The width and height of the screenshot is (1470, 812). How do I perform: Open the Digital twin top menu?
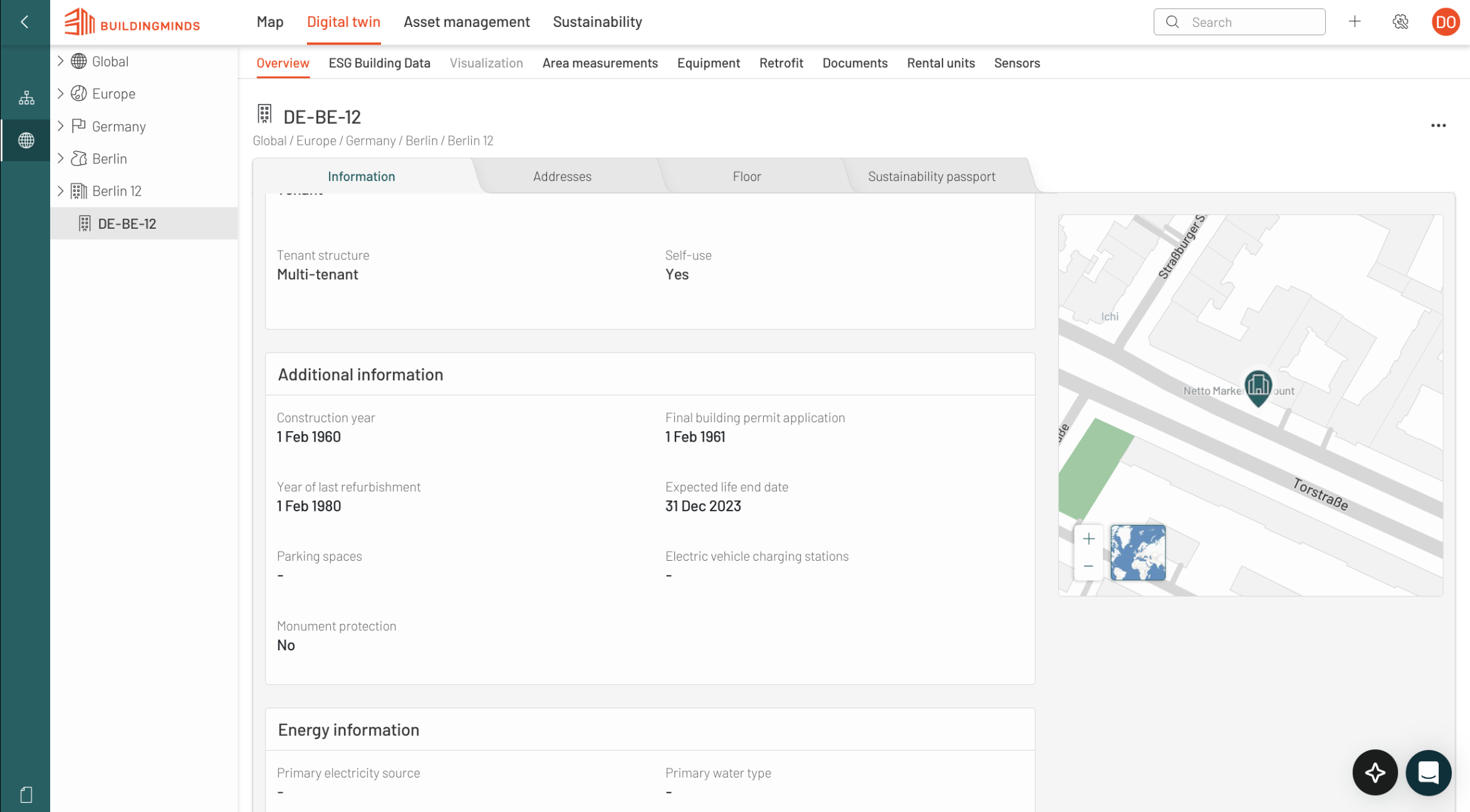coord(343,22)
